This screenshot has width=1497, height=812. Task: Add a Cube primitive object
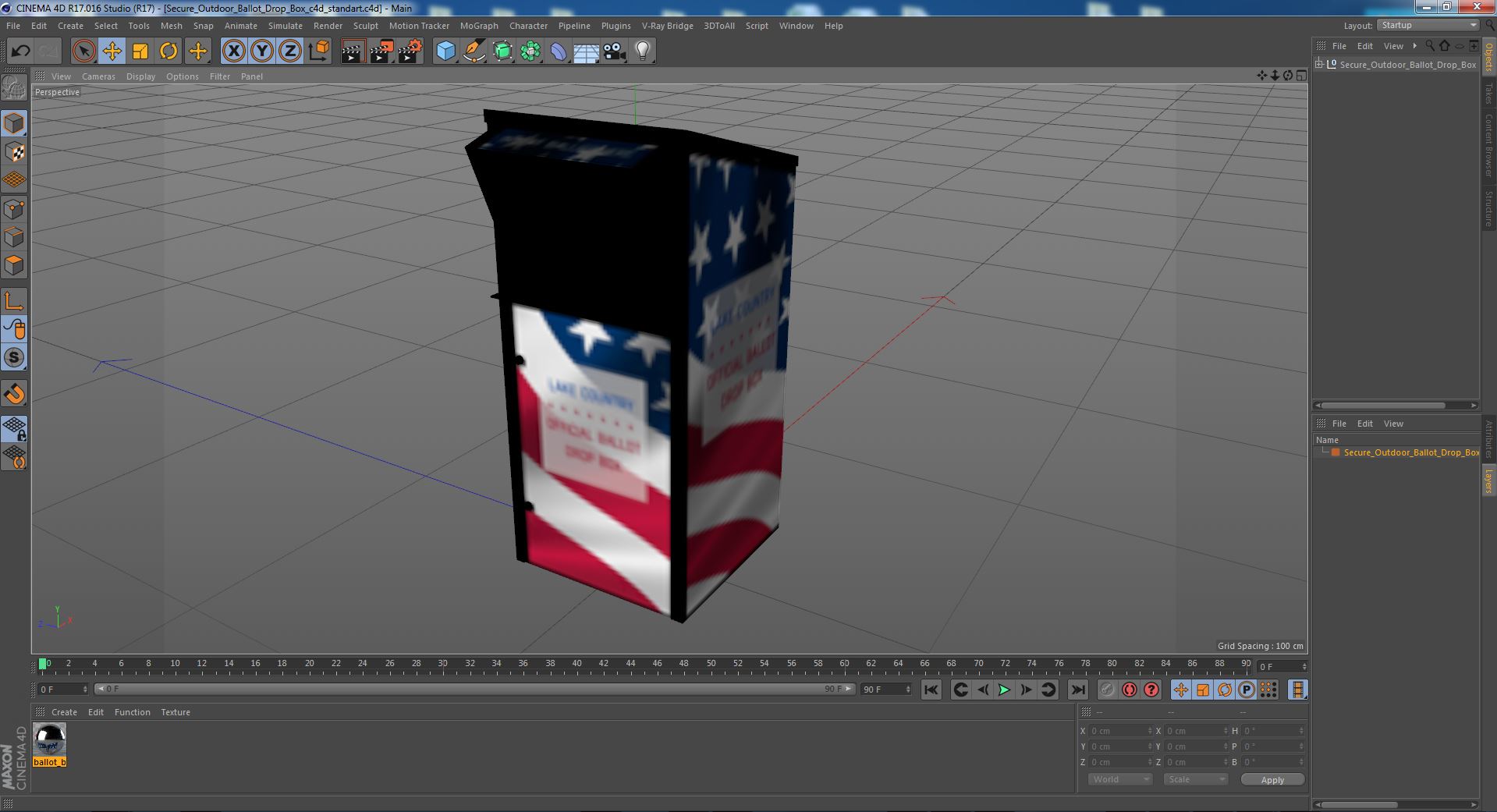[445, 51]
